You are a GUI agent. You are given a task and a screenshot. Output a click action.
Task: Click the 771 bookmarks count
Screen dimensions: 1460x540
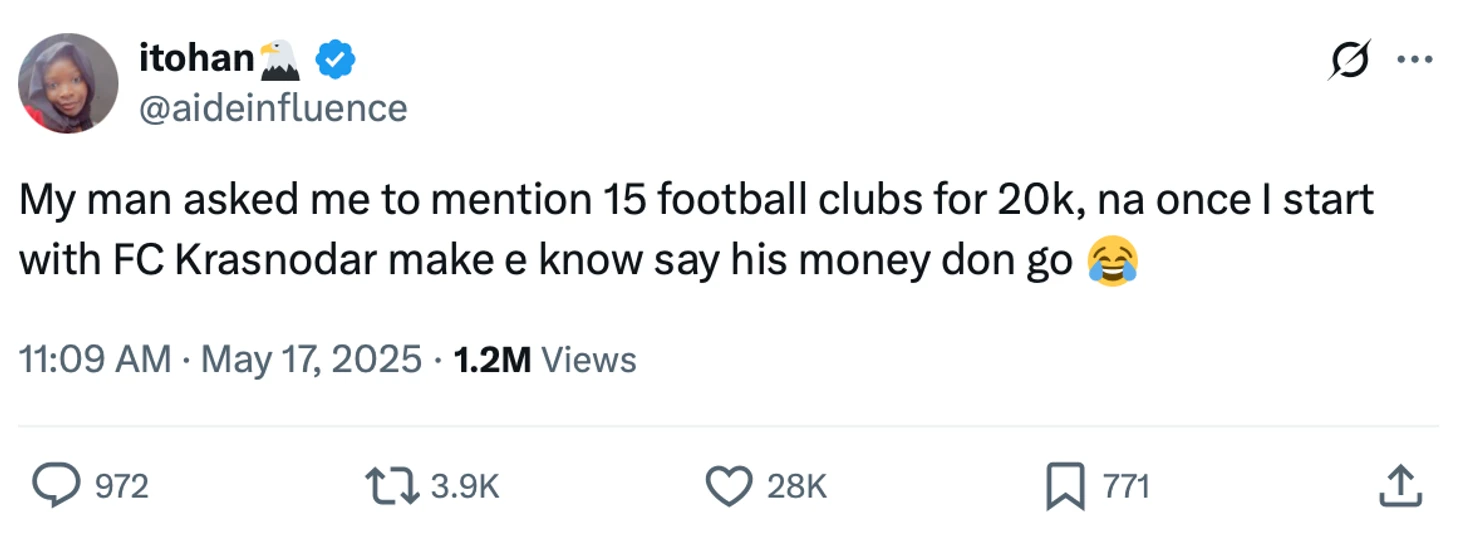click(1126, 487)
